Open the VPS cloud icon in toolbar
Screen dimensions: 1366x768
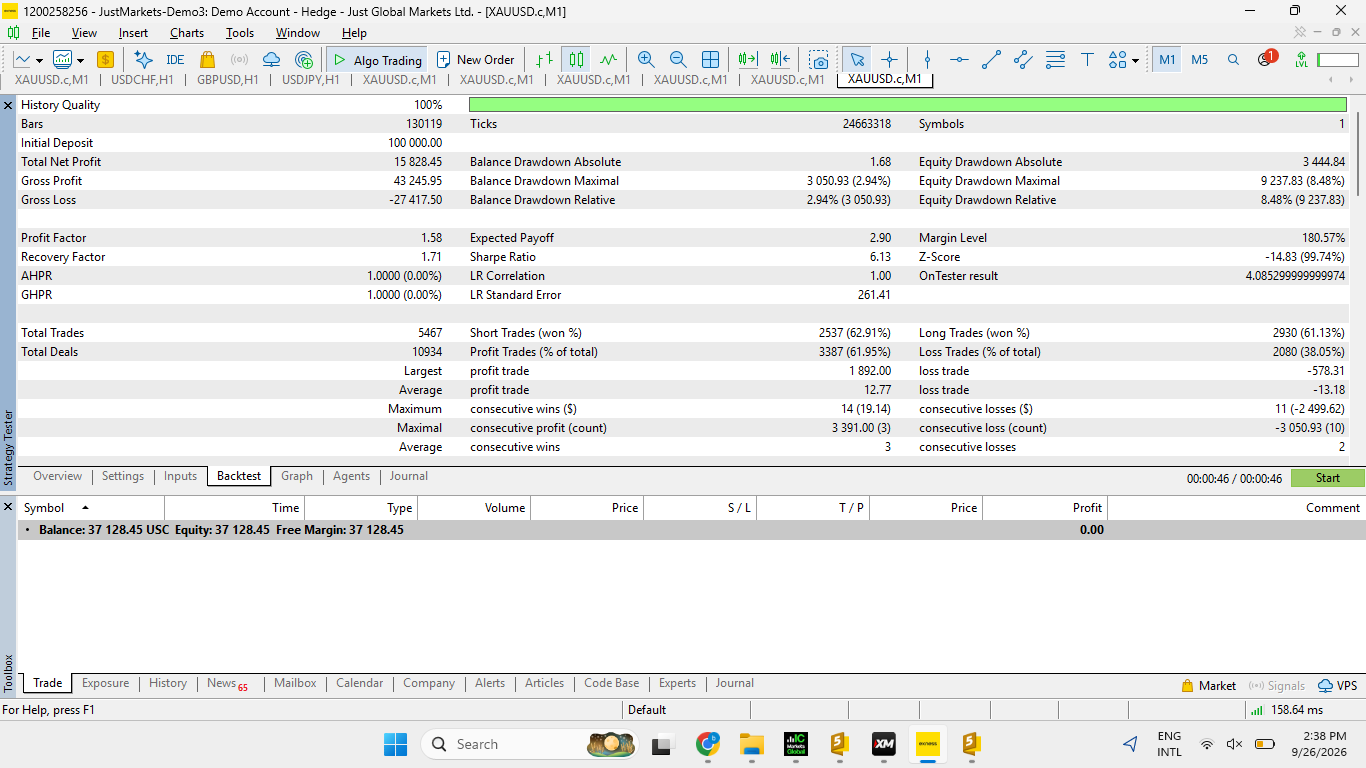pos(271,60)
